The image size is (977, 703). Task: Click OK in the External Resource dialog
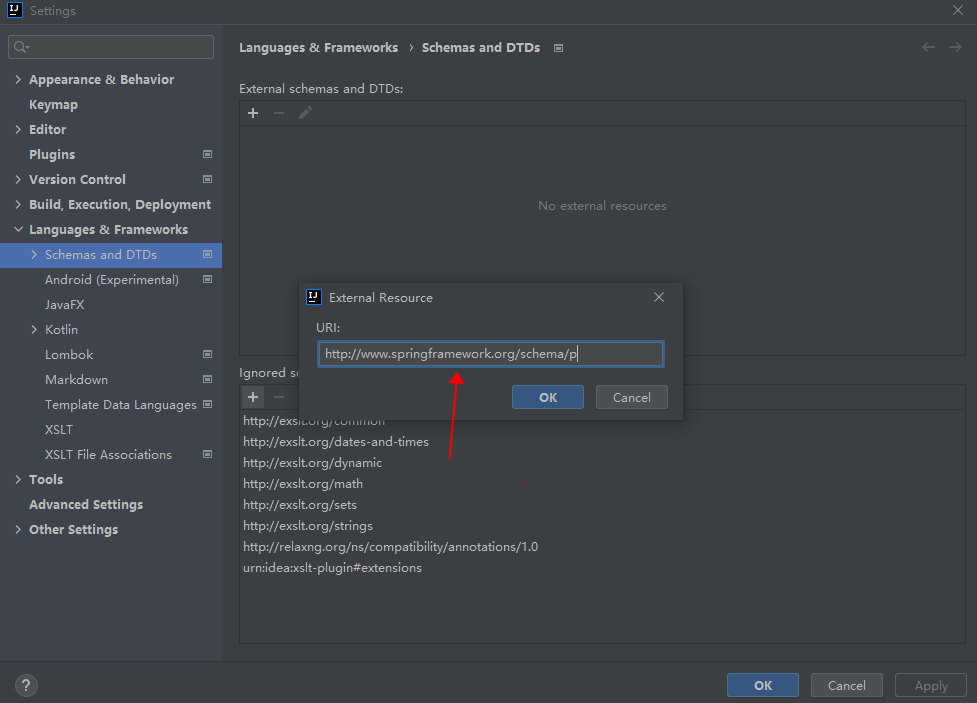coord(548,397)
